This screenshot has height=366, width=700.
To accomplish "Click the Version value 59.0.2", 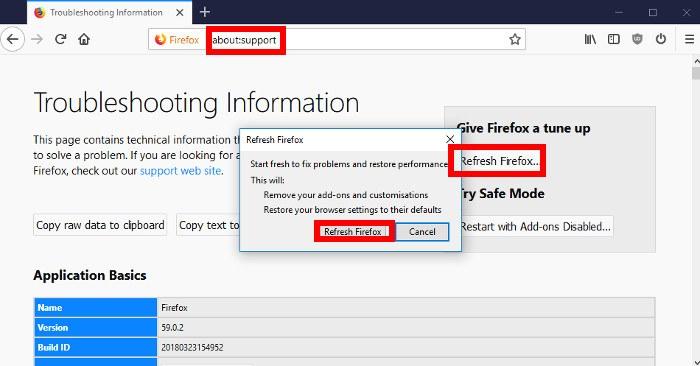I will 172,328.
